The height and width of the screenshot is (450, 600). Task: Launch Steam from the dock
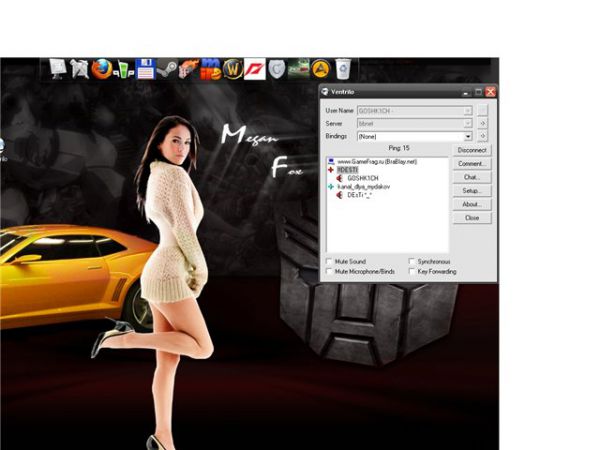click(167, 69)
